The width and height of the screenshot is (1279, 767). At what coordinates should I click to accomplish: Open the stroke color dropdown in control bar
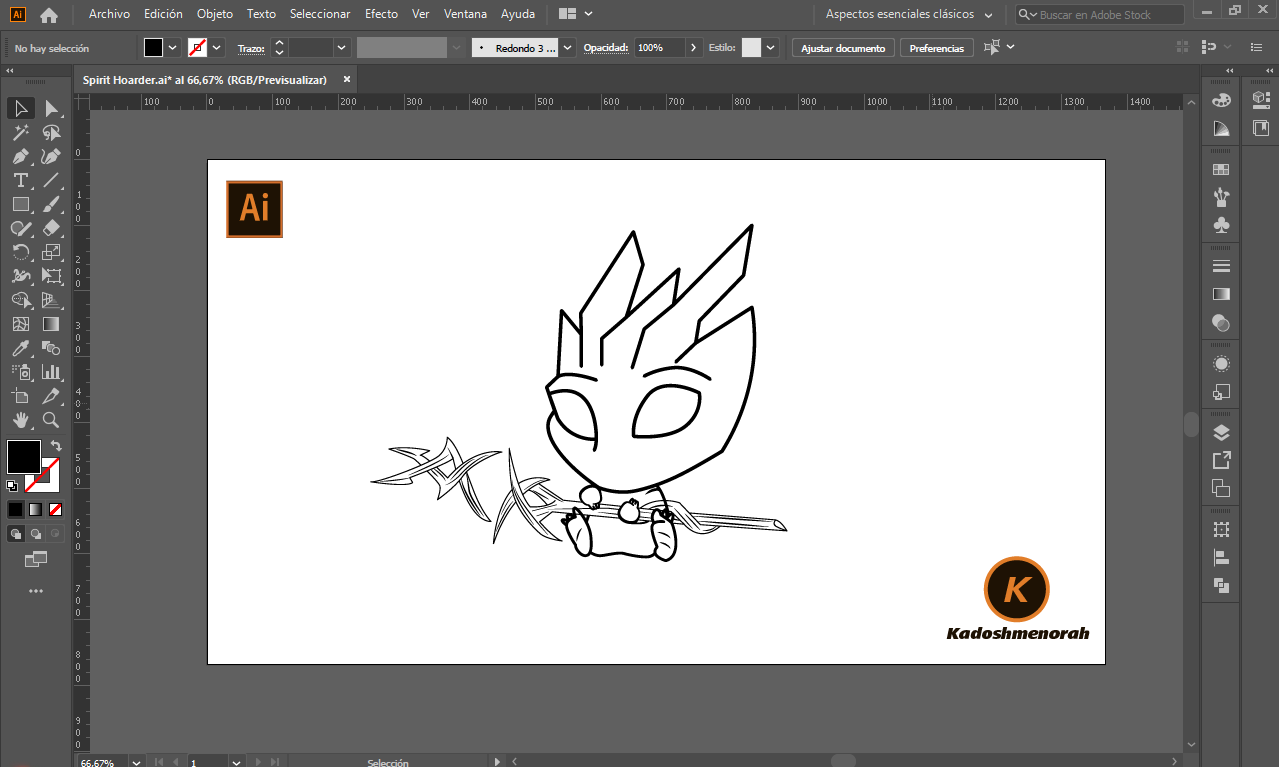(x=217, y=48)
